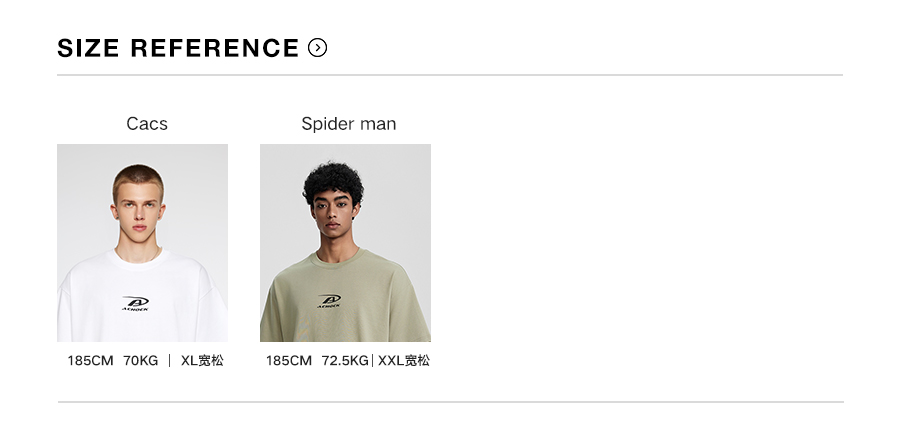
Task: Click the 70KG weight text
Action: [141, 360]
